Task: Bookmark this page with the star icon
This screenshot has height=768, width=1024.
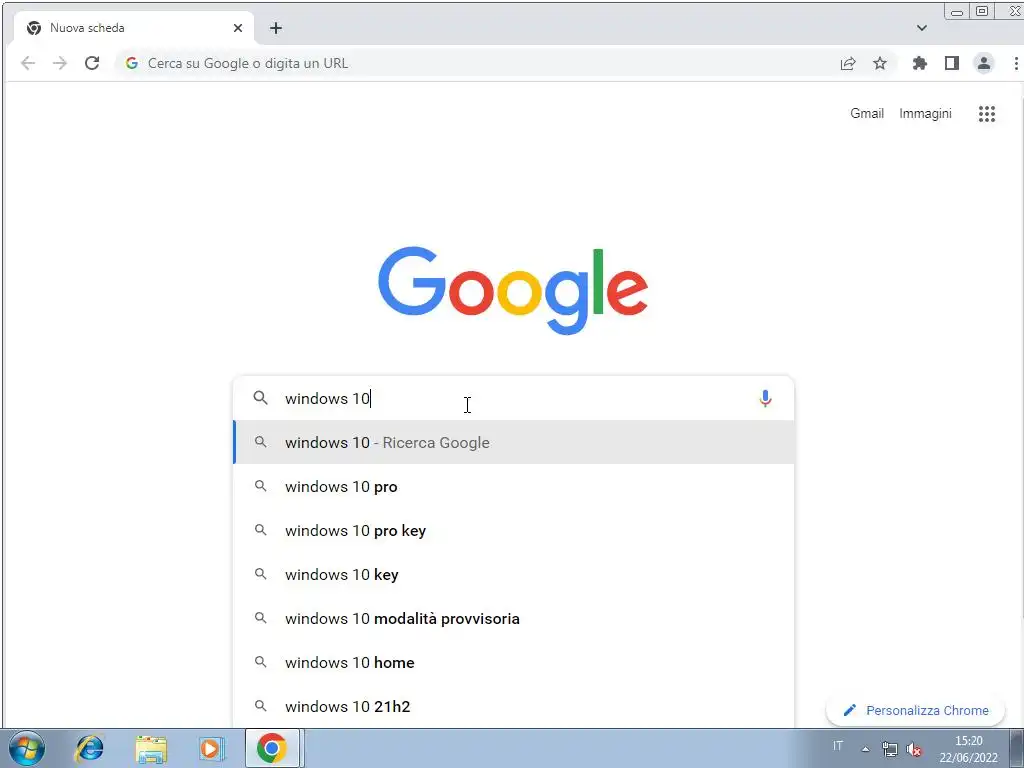Action: tap(880, 63)
